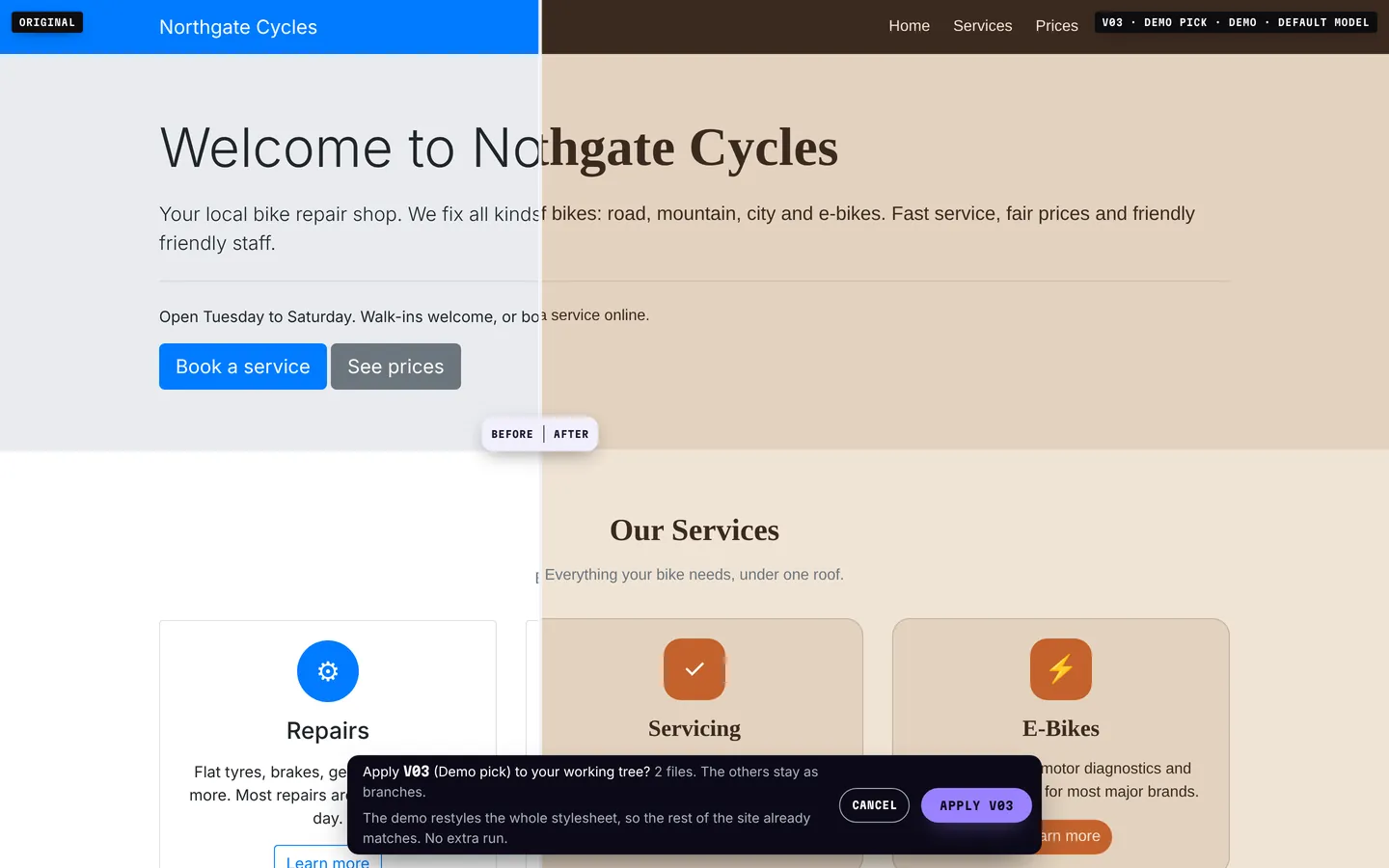This screenshot has width=1389, height=868.
Task: Click the orange checkmark icon above Servicing
Action: tap(694, 669)
